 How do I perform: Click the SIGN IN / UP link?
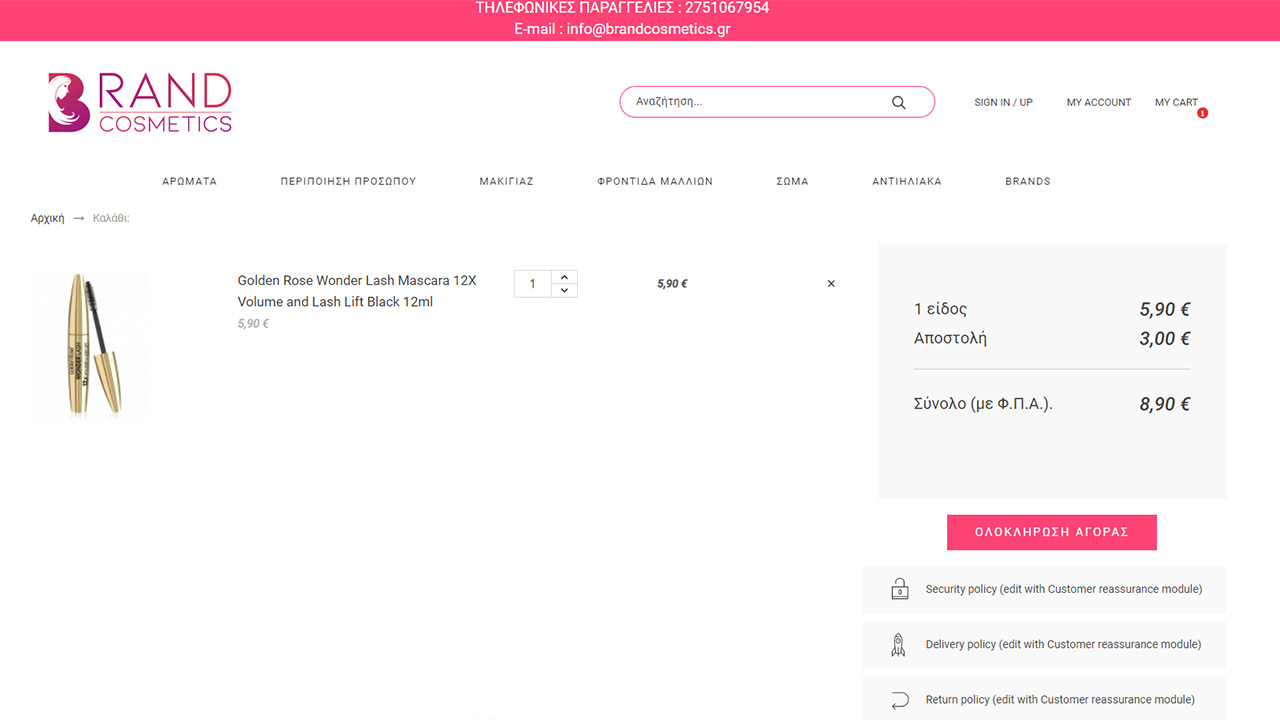coord(1003,102)
